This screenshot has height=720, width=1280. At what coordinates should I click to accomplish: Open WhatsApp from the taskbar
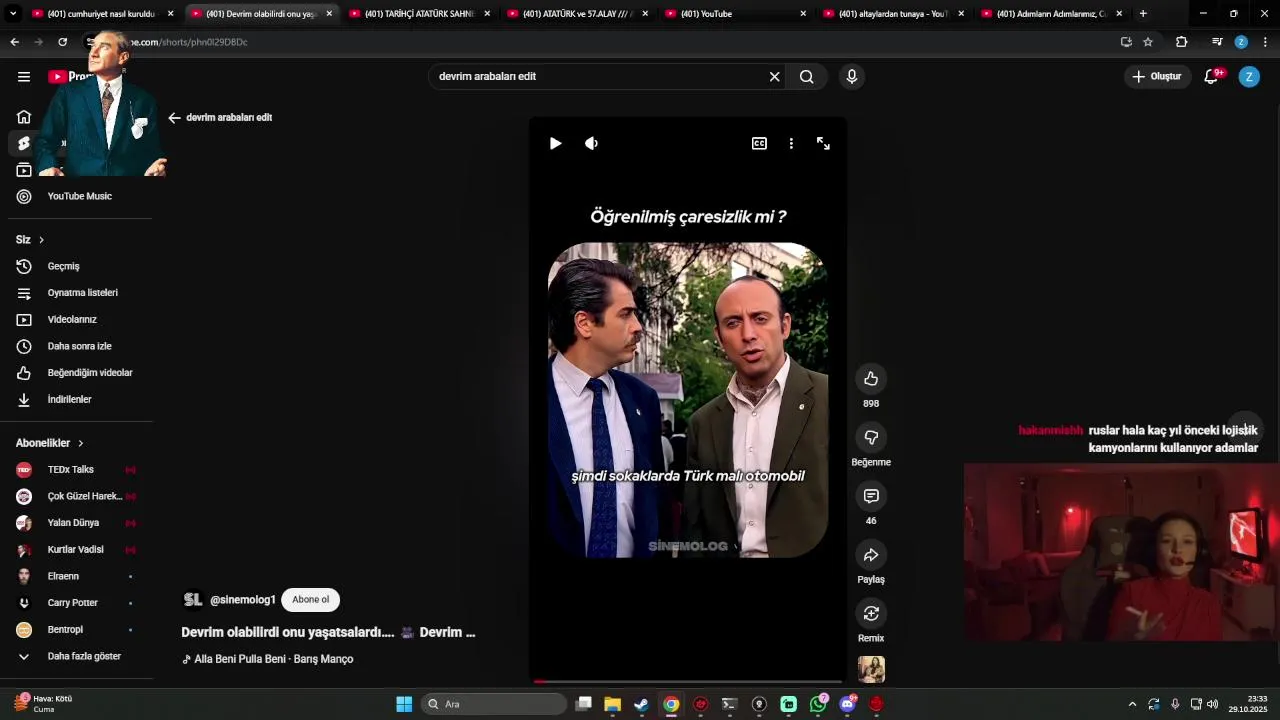tap(818, 704)
